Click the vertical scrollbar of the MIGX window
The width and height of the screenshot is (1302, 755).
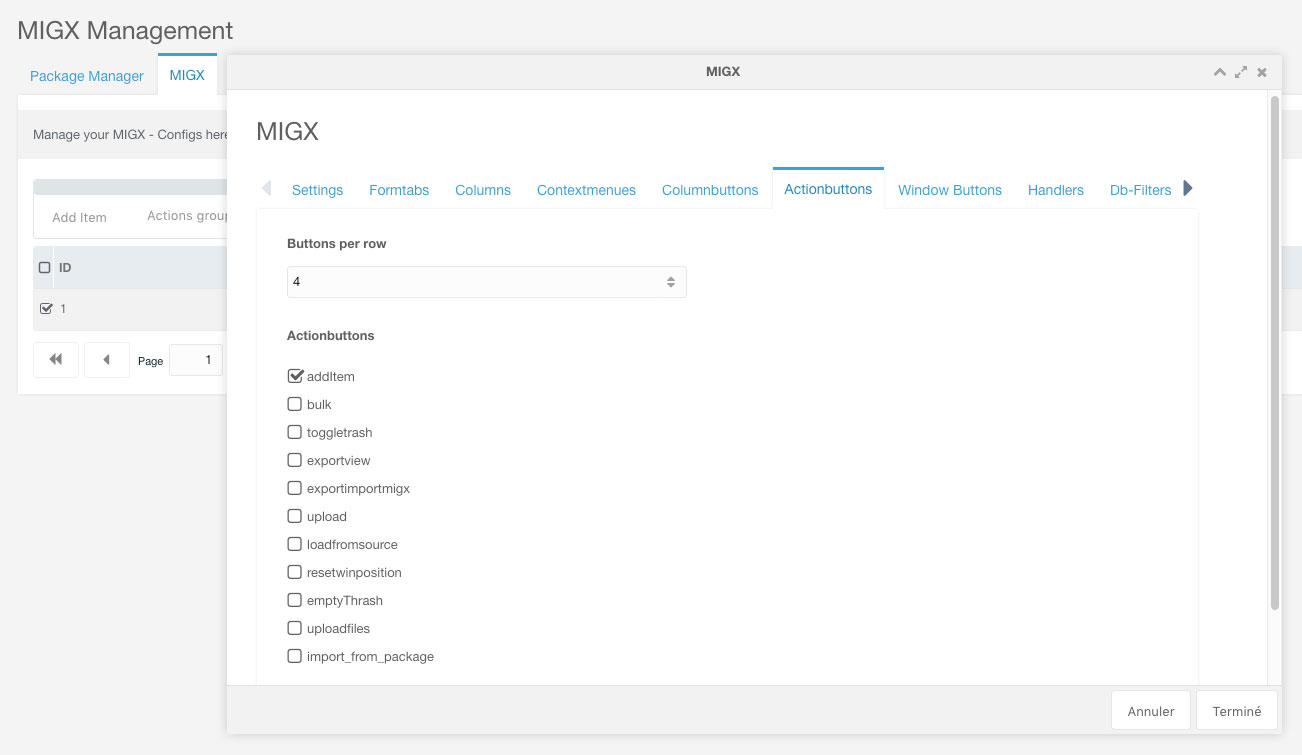1275,352
